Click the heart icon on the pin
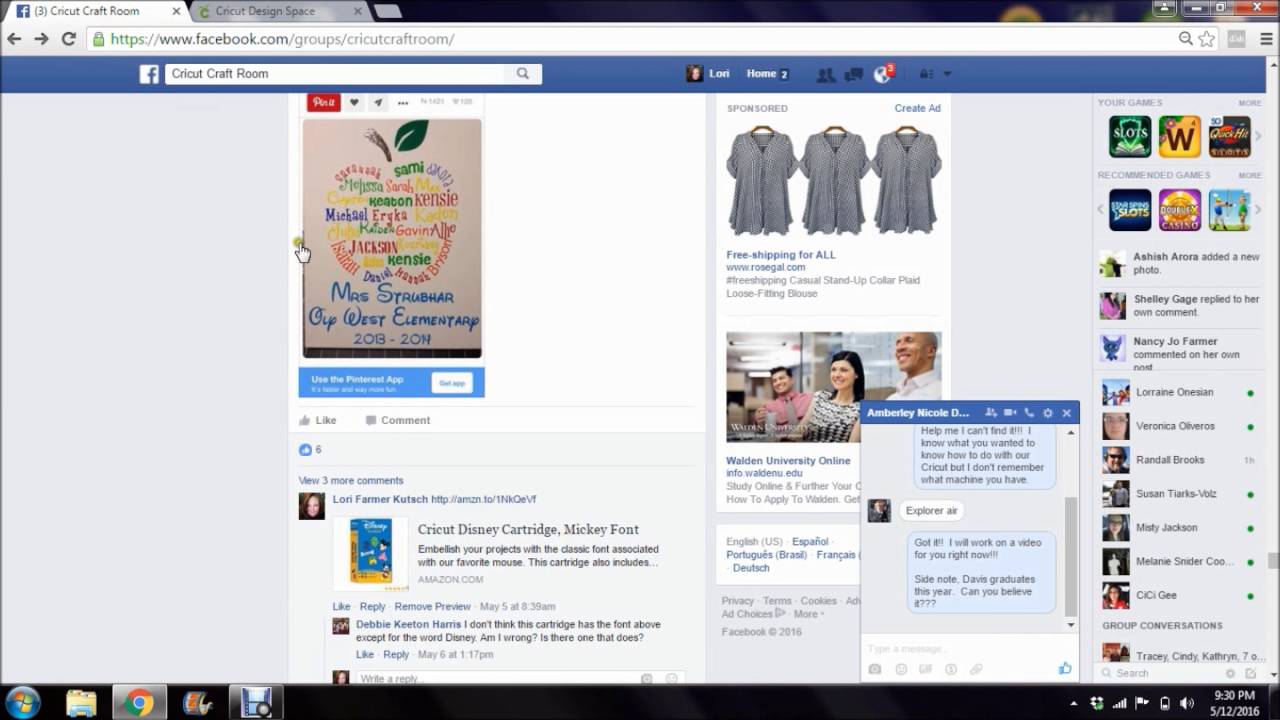The image size is (1280, 720). tap(354, 102)
